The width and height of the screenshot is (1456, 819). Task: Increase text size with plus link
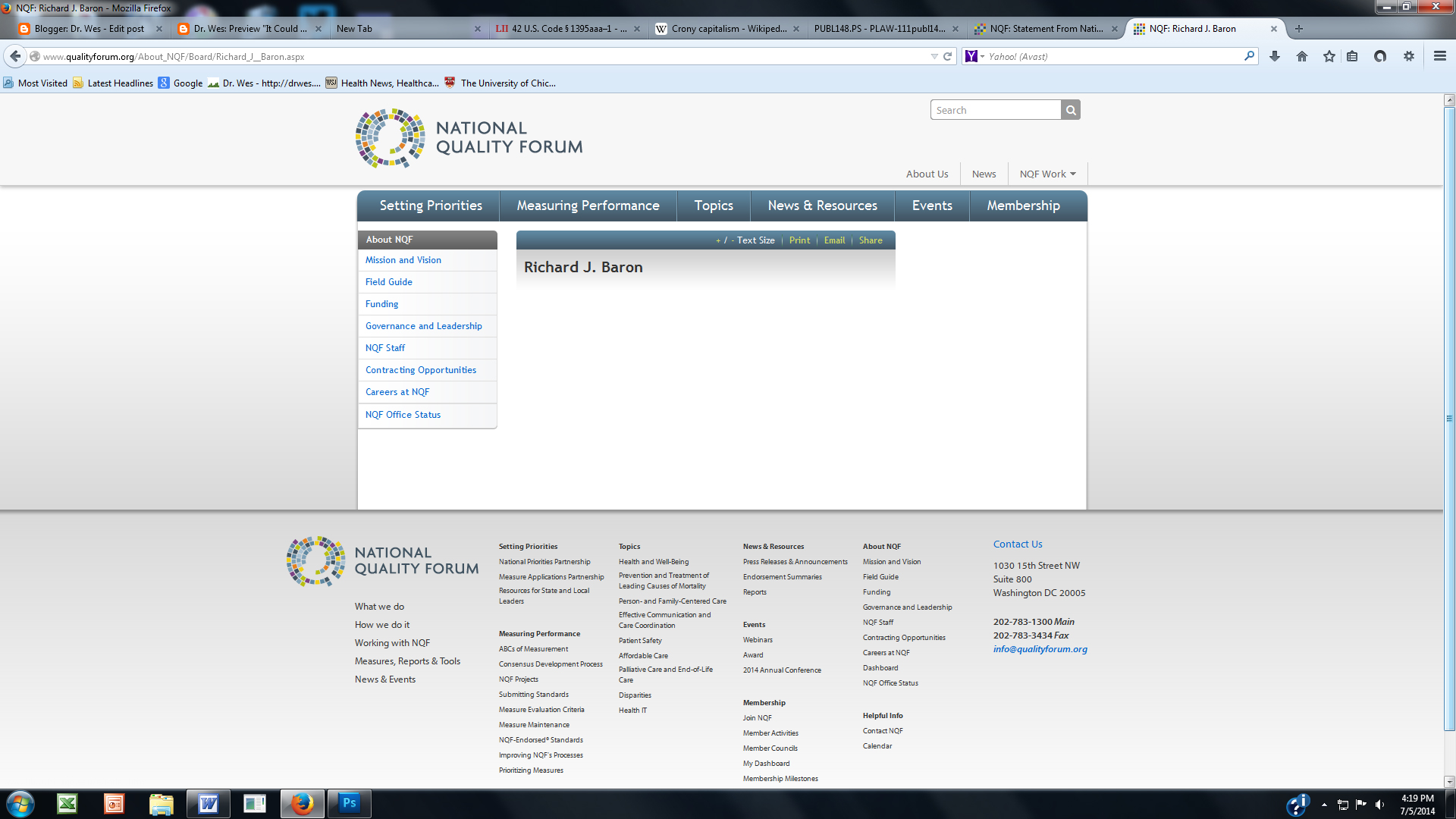pyautogui.click(x=718, y=240)
